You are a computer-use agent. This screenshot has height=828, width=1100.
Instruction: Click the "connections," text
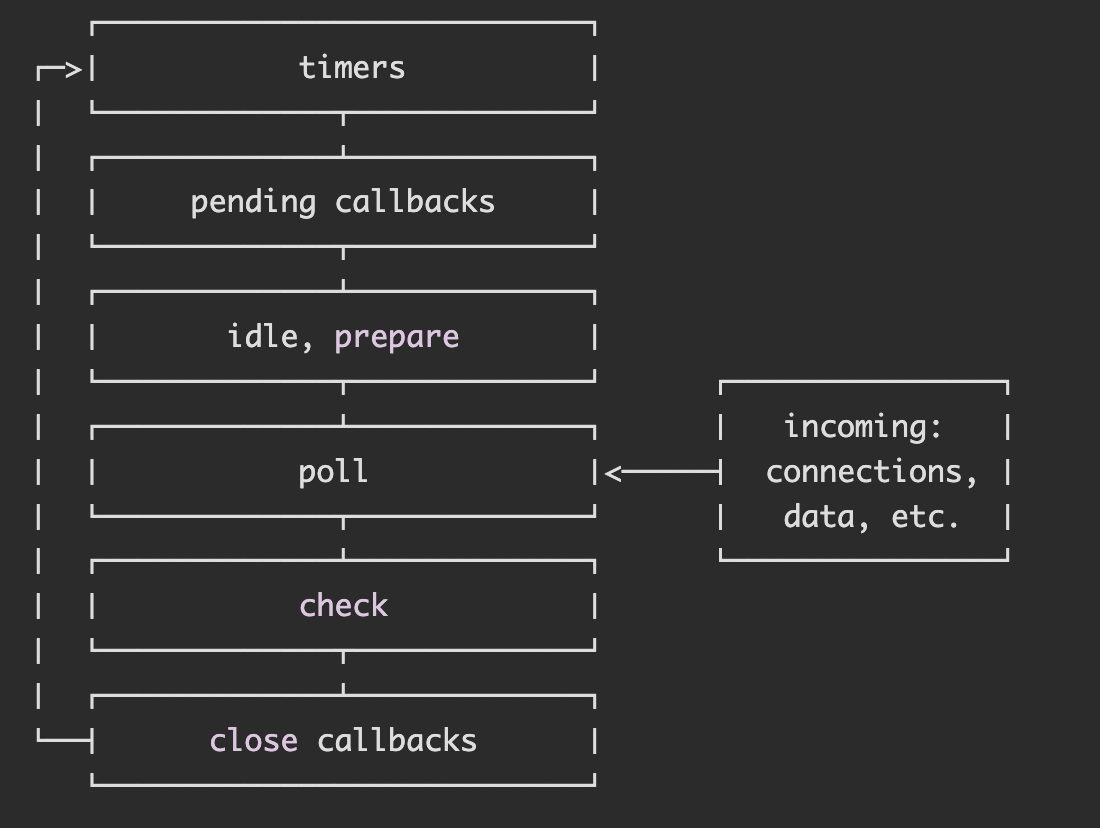872,472
